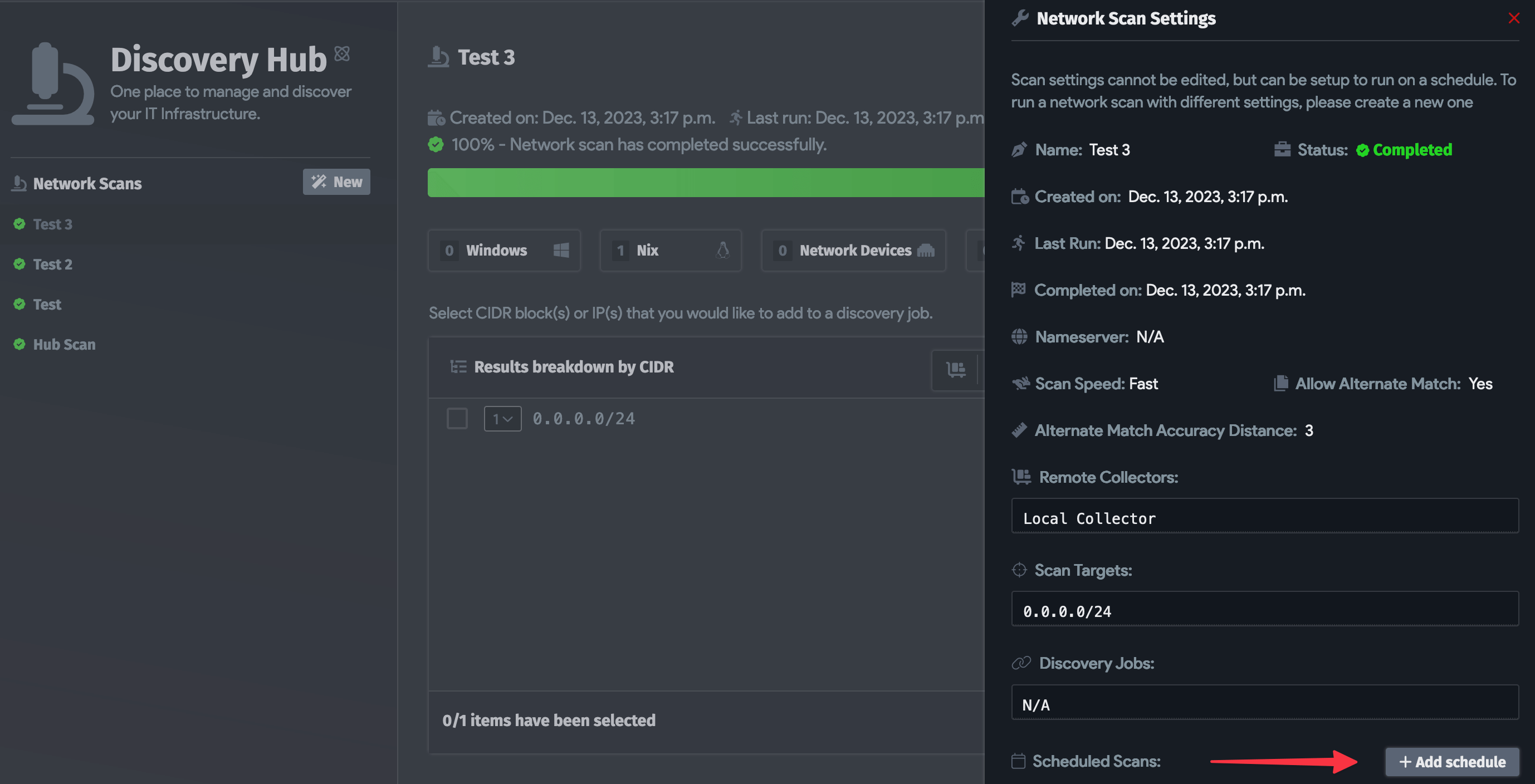The image size is (1535, 784).
Task: Click the Scan Speed Fast value
Action: (x=1143, y=384)
